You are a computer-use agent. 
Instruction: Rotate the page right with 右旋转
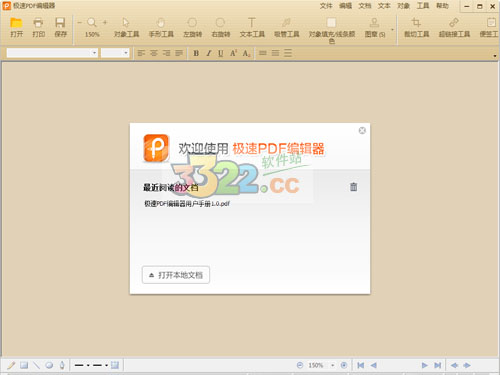(221, 27)
